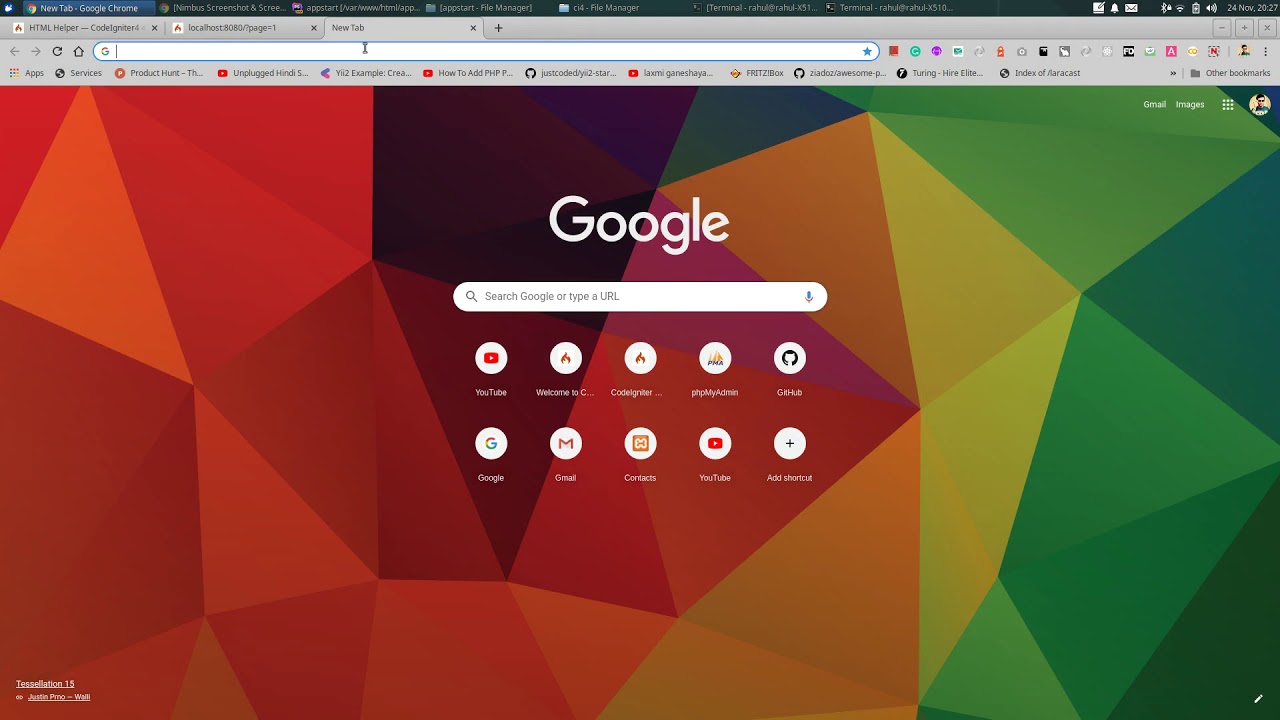Image resolution: width=1280 pixels, height=720 pixels.
Task: Click the Add shortcut button
Action: [789, 454]
